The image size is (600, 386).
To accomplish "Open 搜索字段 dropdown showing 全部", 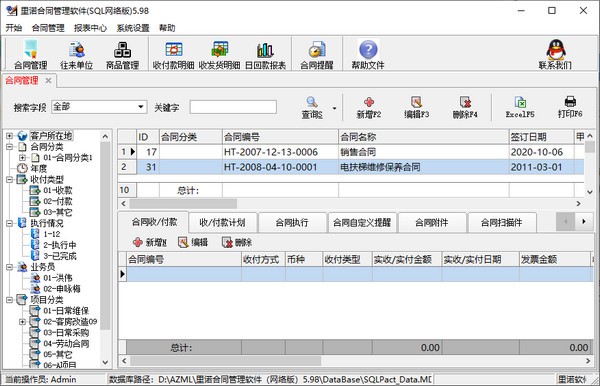I will click(x=99, y=107).
